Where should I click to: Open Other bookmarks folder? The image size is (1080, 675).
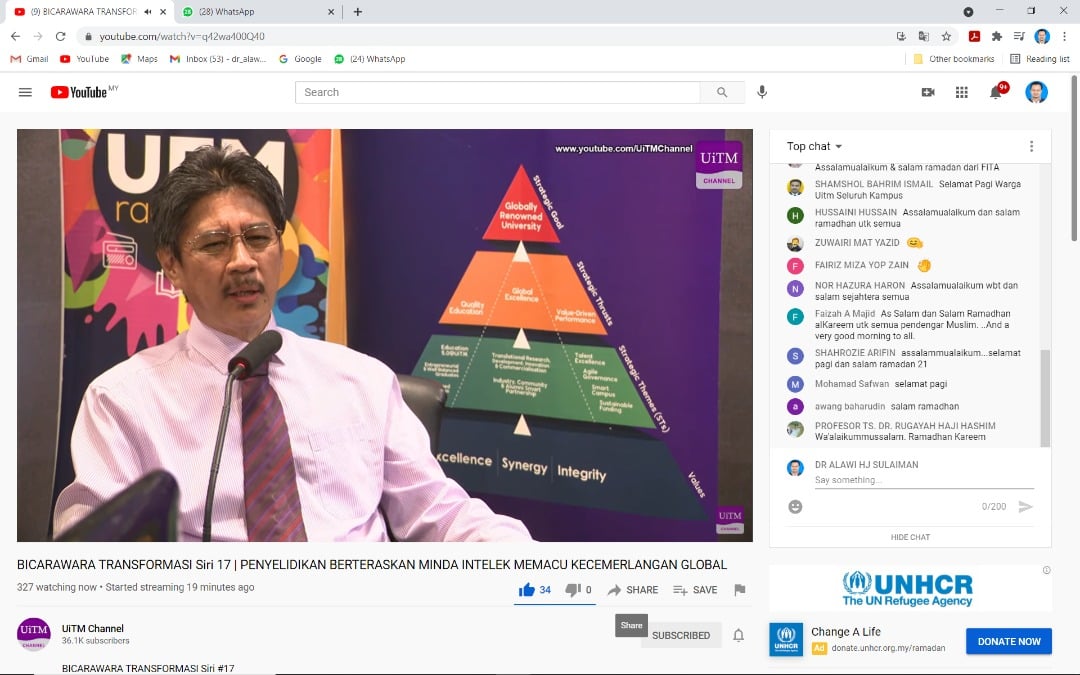953,59
